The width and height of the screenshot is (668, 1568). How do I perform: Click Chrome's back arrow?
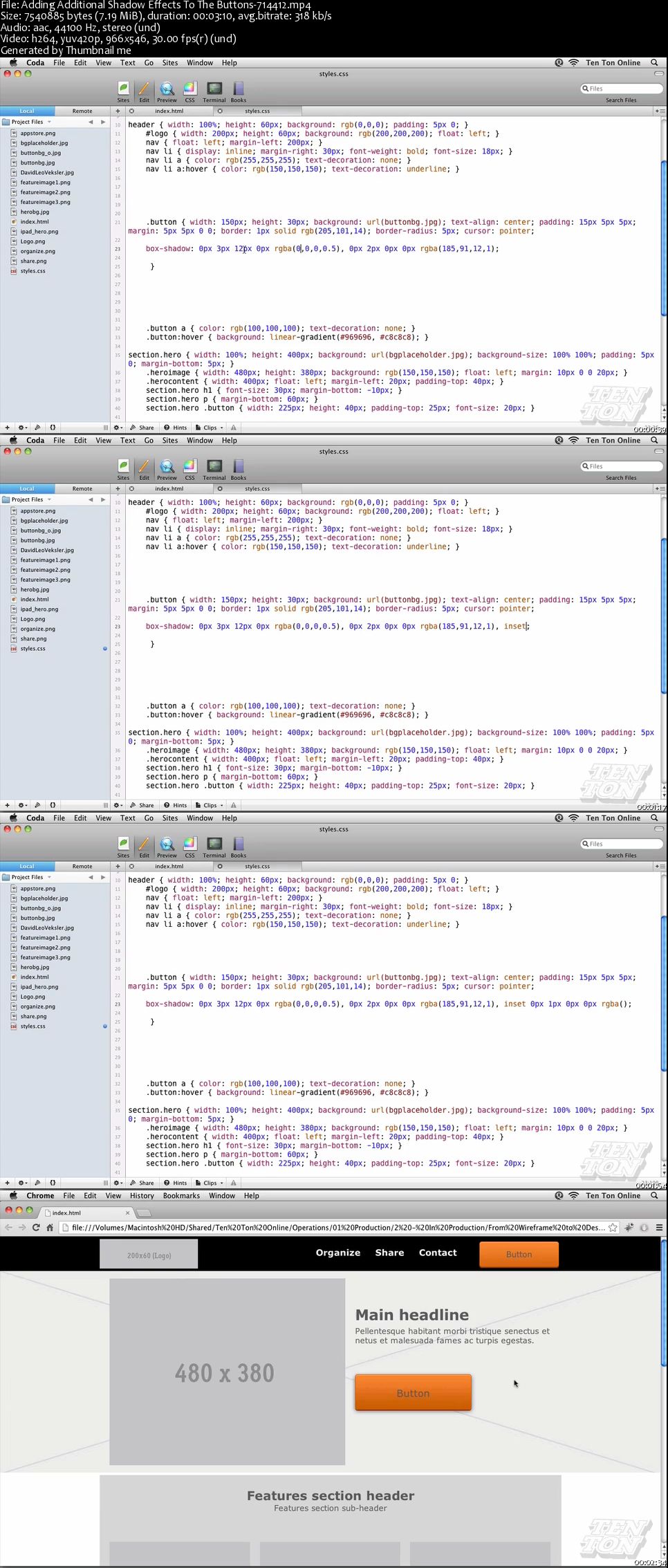click(x=8, y=1228)
